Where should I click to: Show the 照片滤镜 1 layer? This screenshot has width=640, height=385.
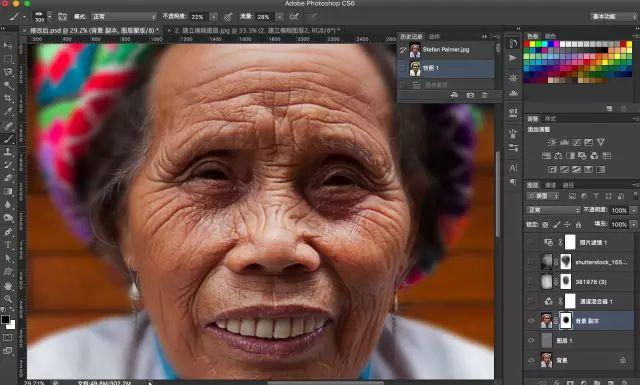(x=531, y=242)
